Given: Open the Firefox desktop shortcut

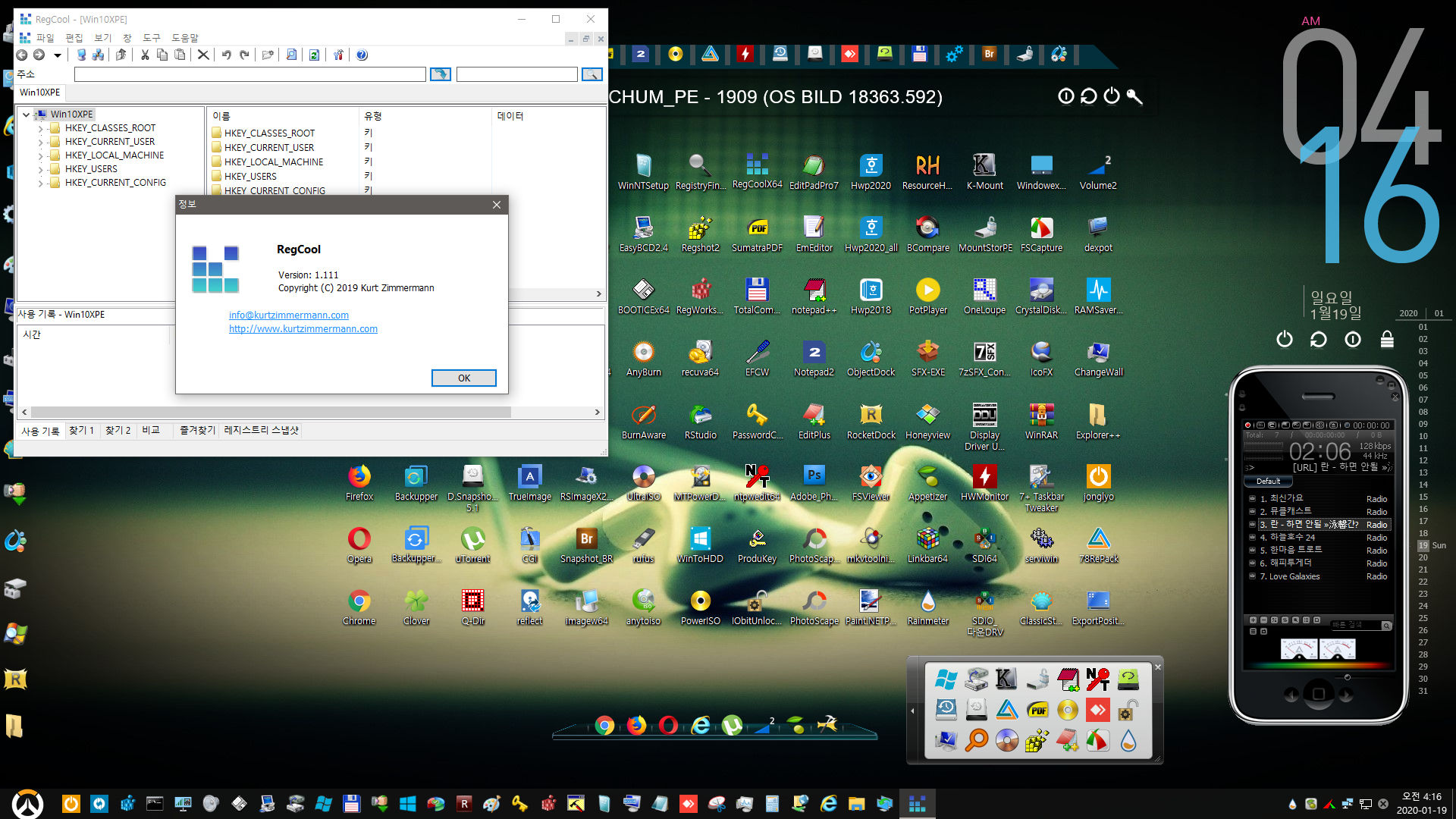Looking at the screenshot, I should pos(359,482).
